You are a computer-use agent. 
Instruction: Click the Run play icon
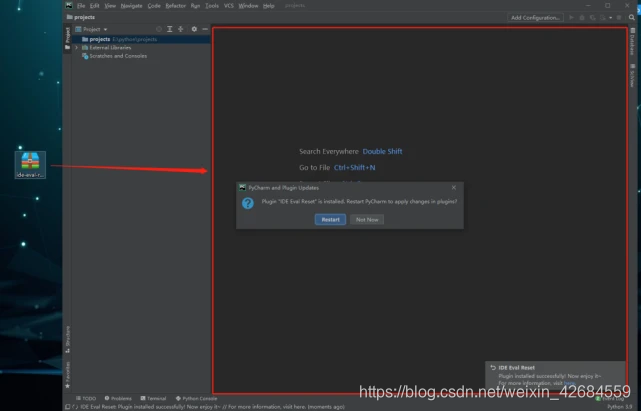(x=572, y=18)
